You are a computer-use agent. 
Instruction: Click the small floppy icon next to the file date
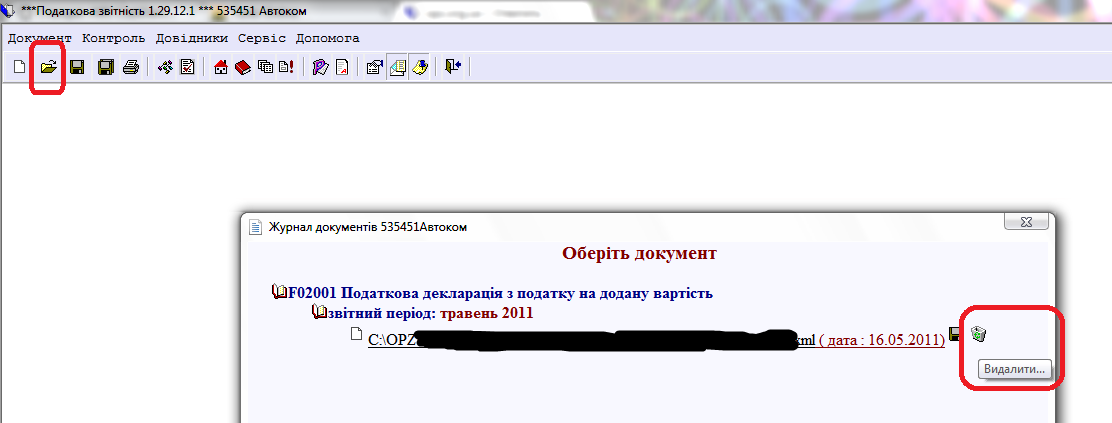click(956, 333)
